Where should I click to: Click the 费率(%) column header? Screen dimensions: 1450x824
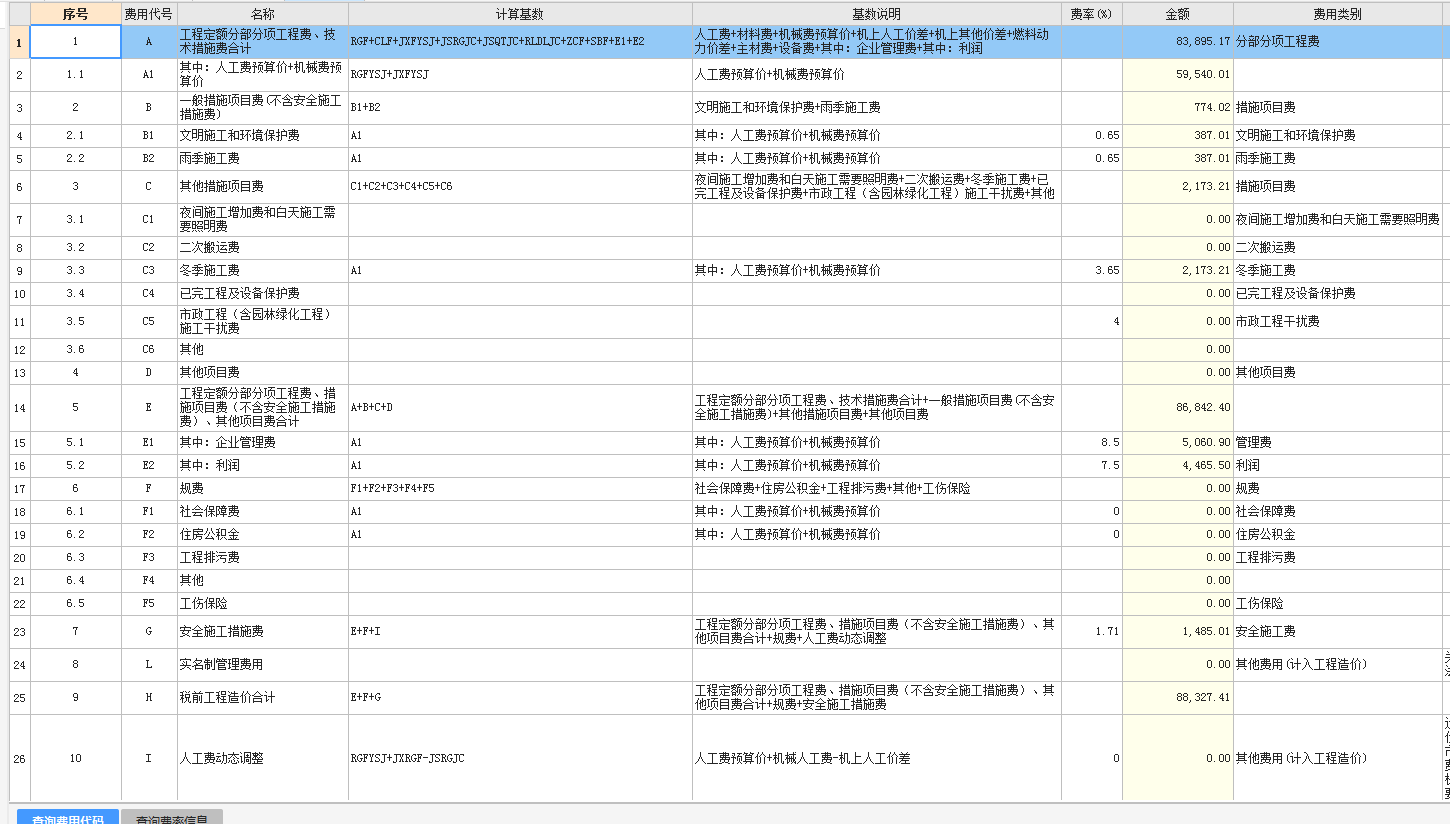pos(1092,14)
